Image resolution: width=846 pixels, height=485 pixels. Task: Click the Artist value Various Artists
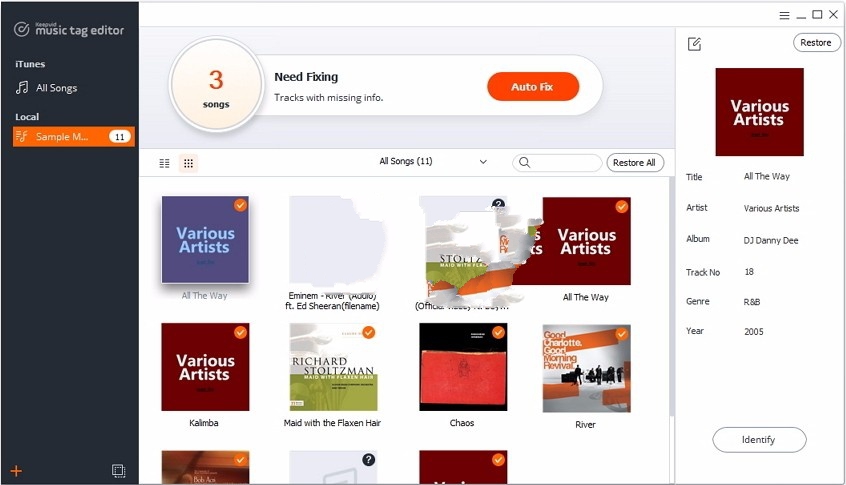pos(772,208)
